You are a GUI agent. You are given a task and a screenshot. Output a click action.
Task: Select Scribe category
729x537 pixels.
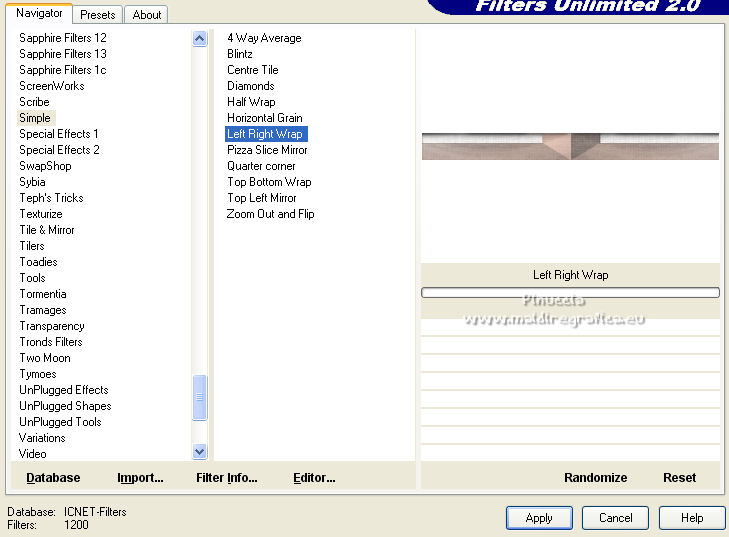[x=34, y=102]
